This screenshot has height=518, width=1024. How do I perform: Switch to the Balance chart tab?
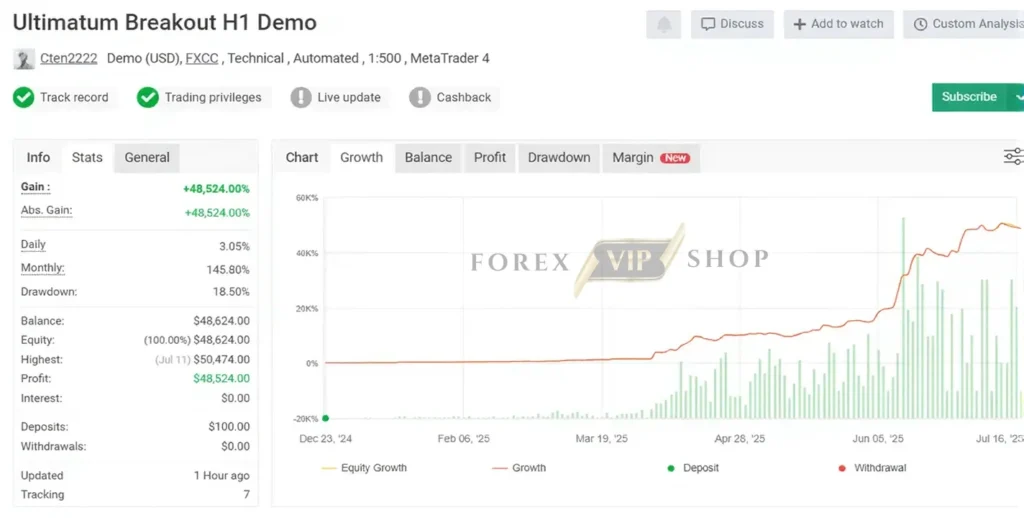point(428,157)
